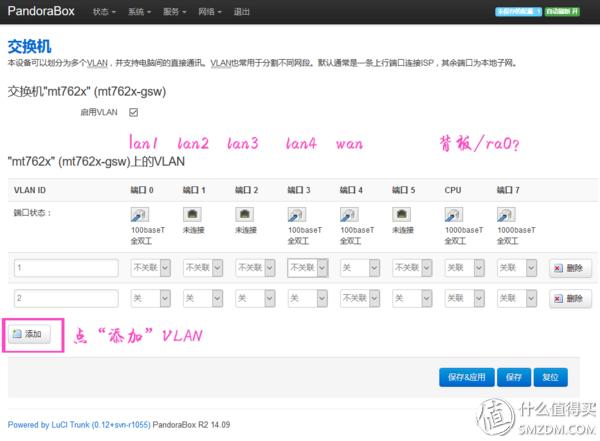Screen dimensions: 600x441
Task: Click the port 4 status icon
Action: pyautogui.click(x=348, y=214)
